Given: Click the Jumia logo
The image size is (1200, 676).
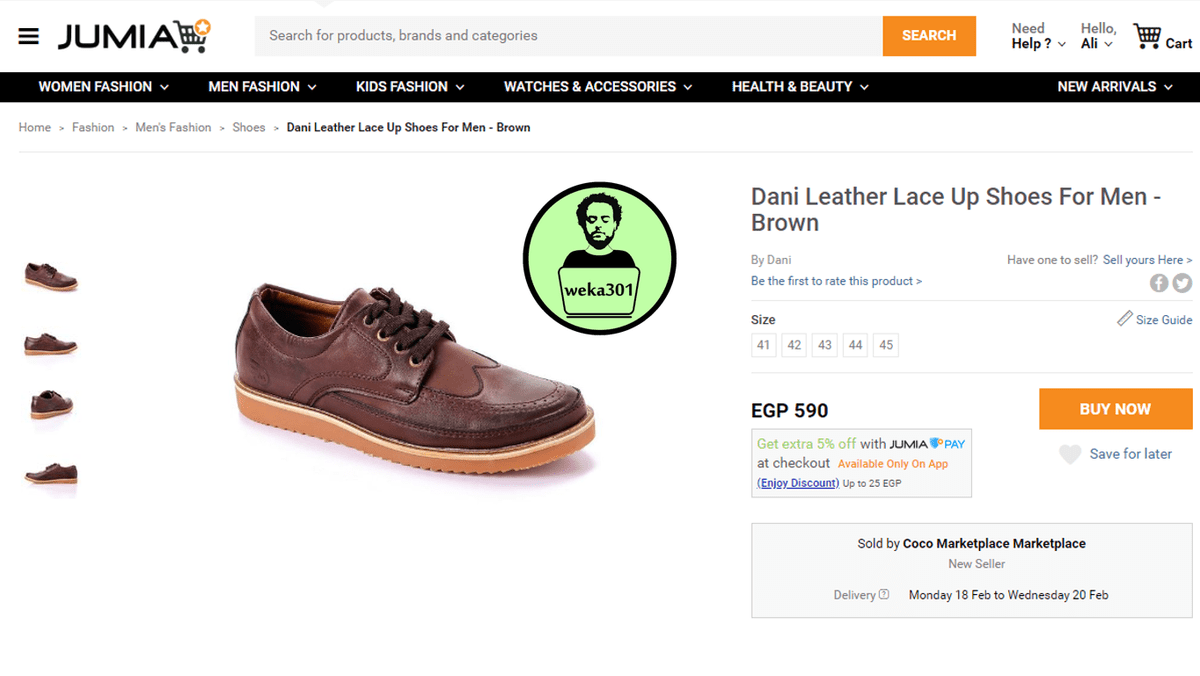Looking at the screenshot, I should coord(134,37).
